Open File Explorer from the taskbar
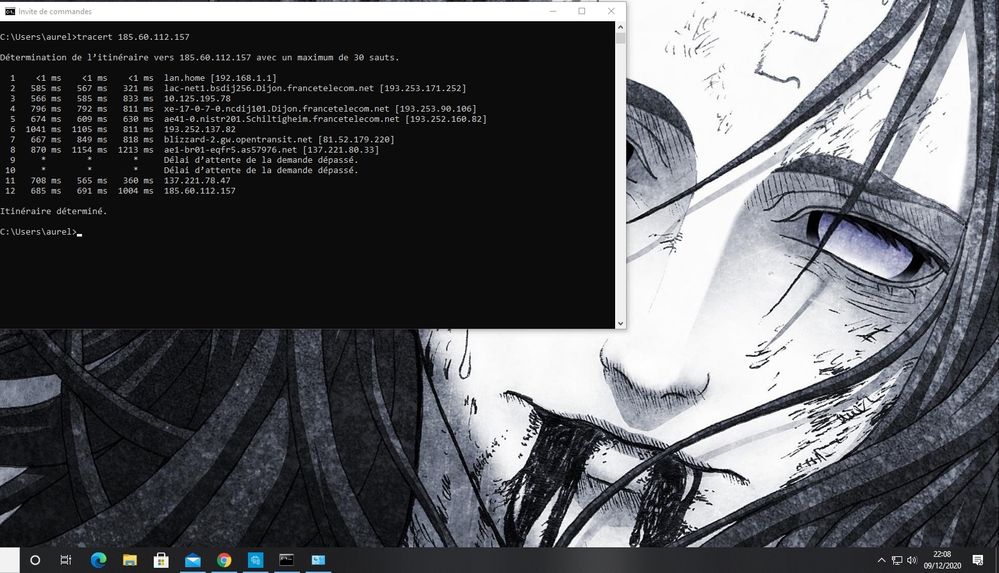The height and width of the screenshot is (573, 999). (129, 560)
